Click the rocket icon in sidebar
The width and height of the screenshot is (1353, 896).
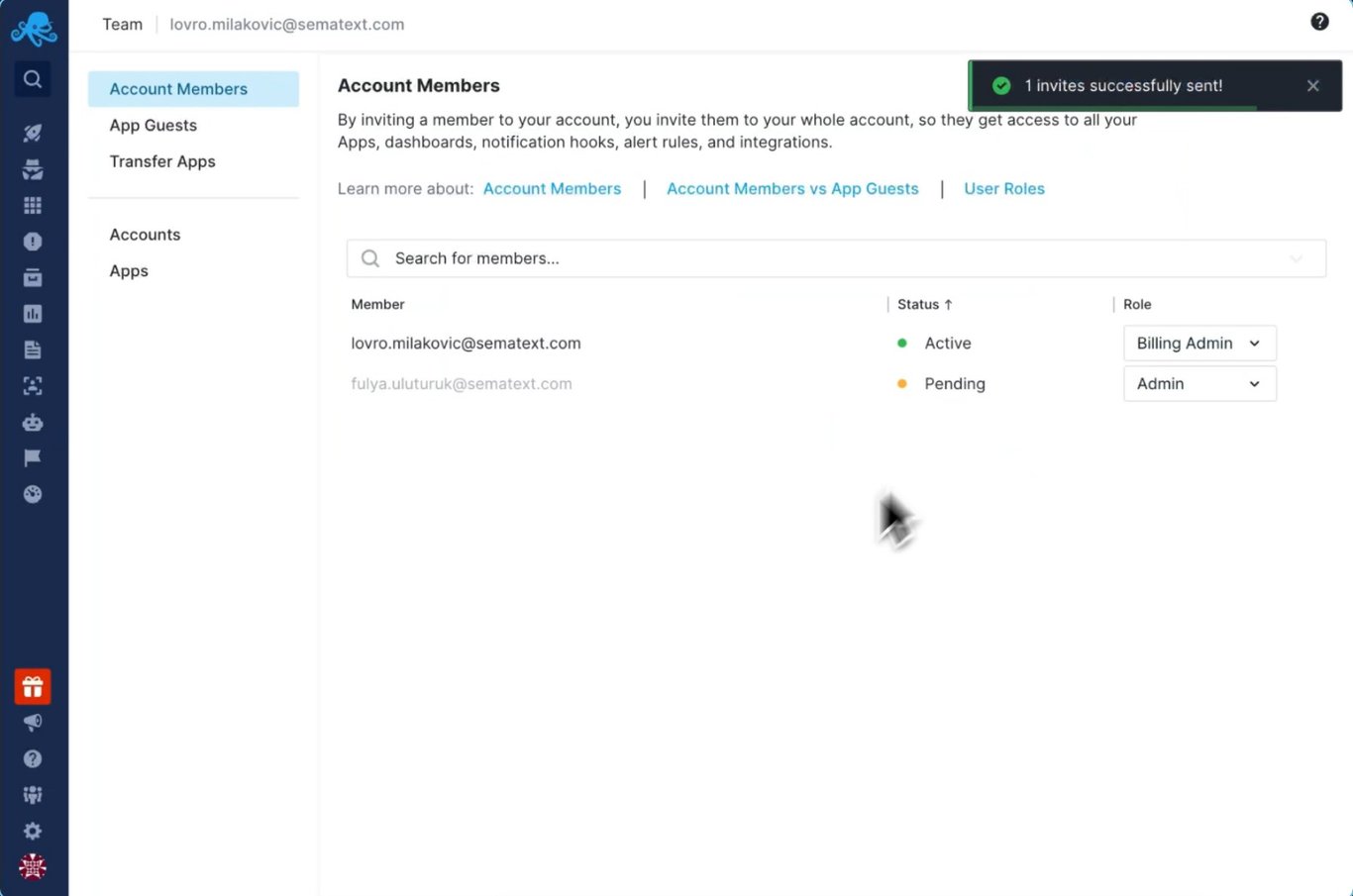[x=33, y=133]
